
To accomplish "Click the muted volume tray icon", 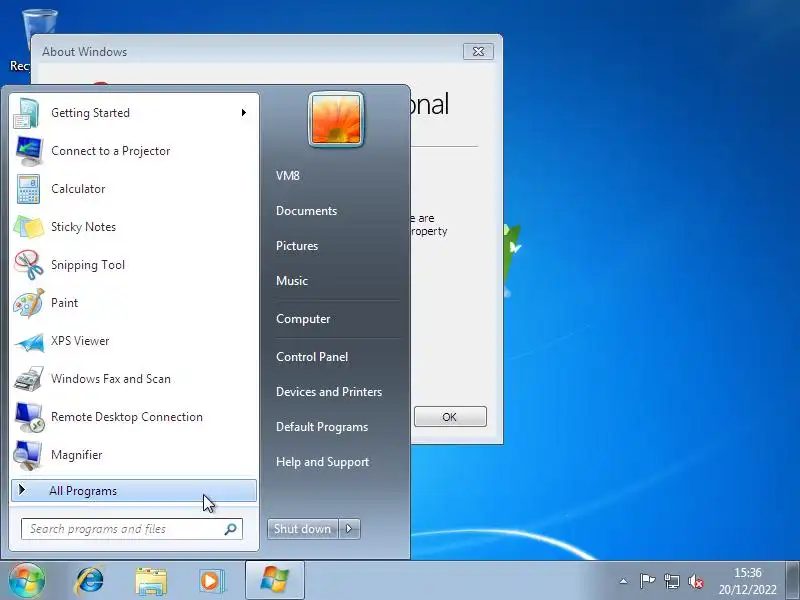I will click(x=695, y=581).
